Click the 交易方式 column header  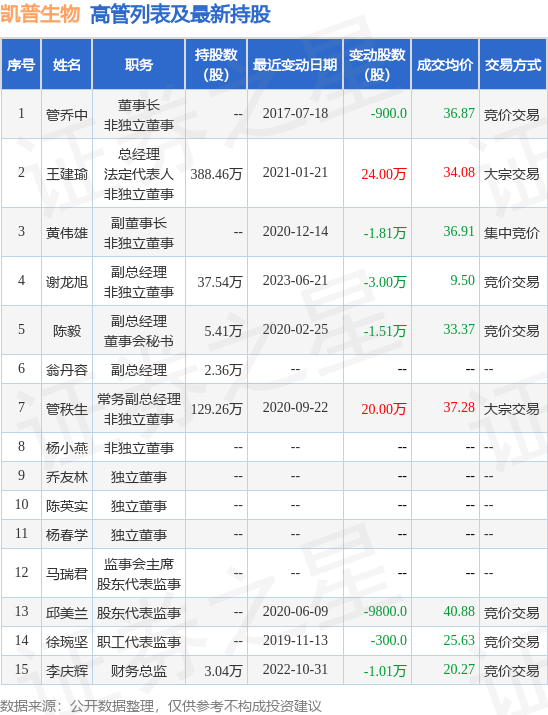point(513,64)
